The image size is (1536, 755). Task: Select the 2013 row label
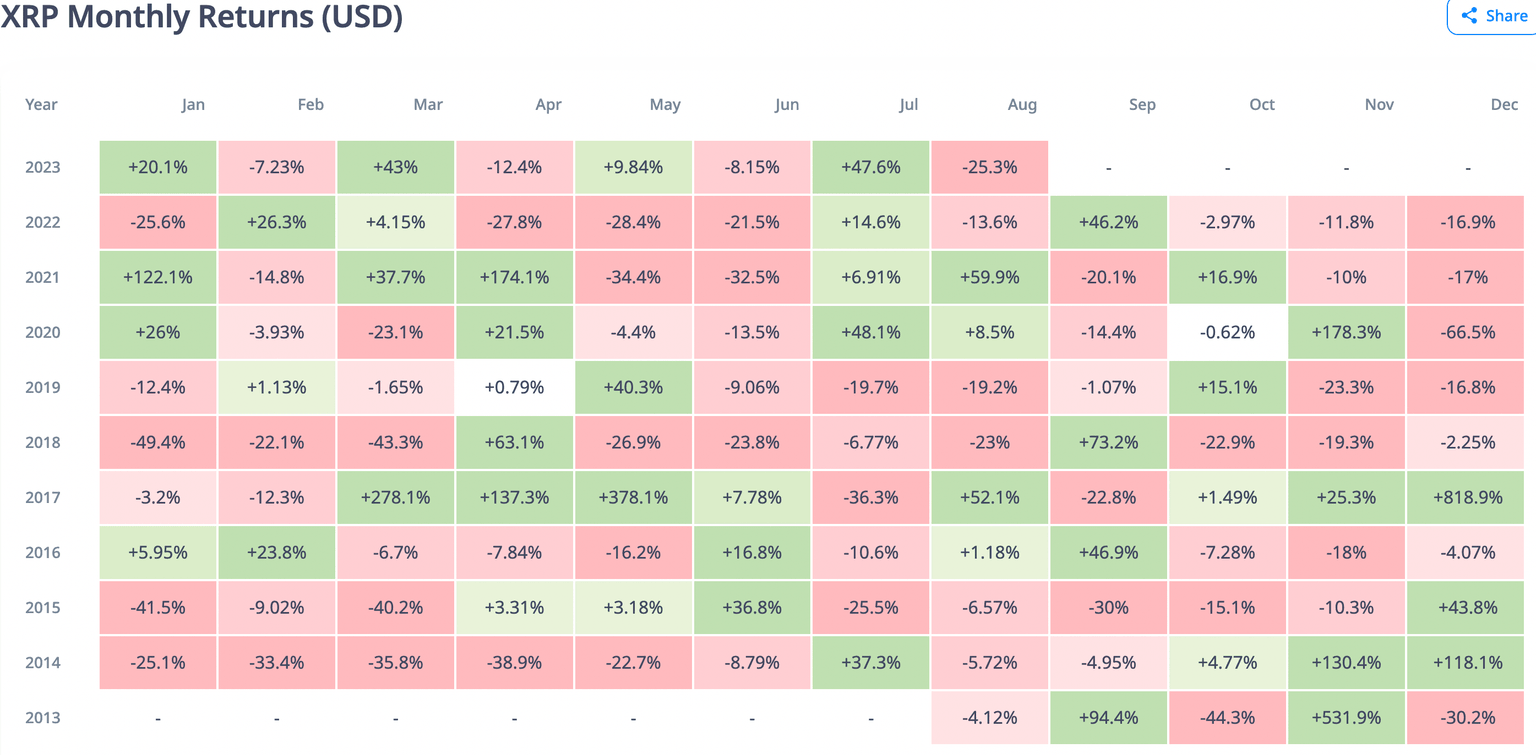pos(42,717)
